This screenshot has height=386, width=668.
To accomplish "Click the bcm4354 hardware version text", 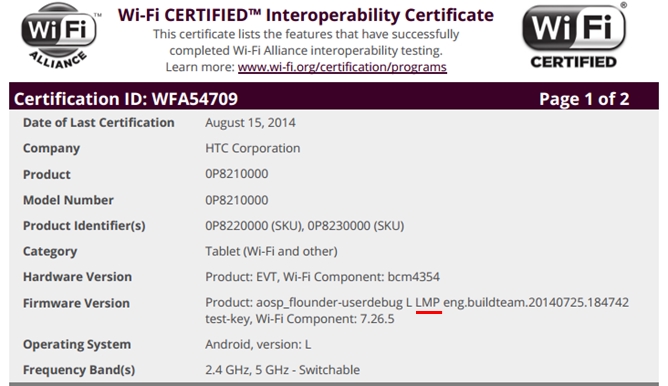I will 413,277.
